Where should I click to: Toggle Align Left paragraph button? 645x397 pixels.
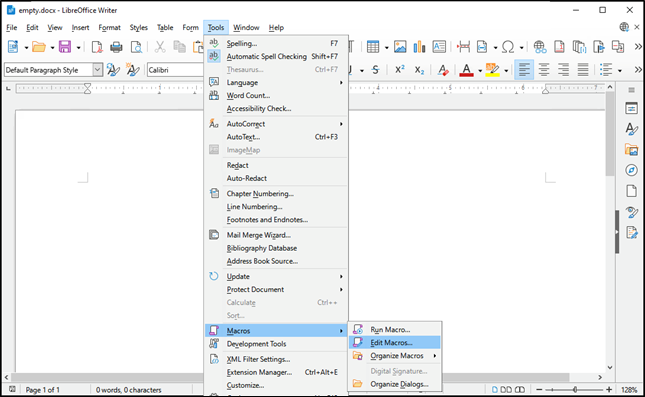pos(524,70)
